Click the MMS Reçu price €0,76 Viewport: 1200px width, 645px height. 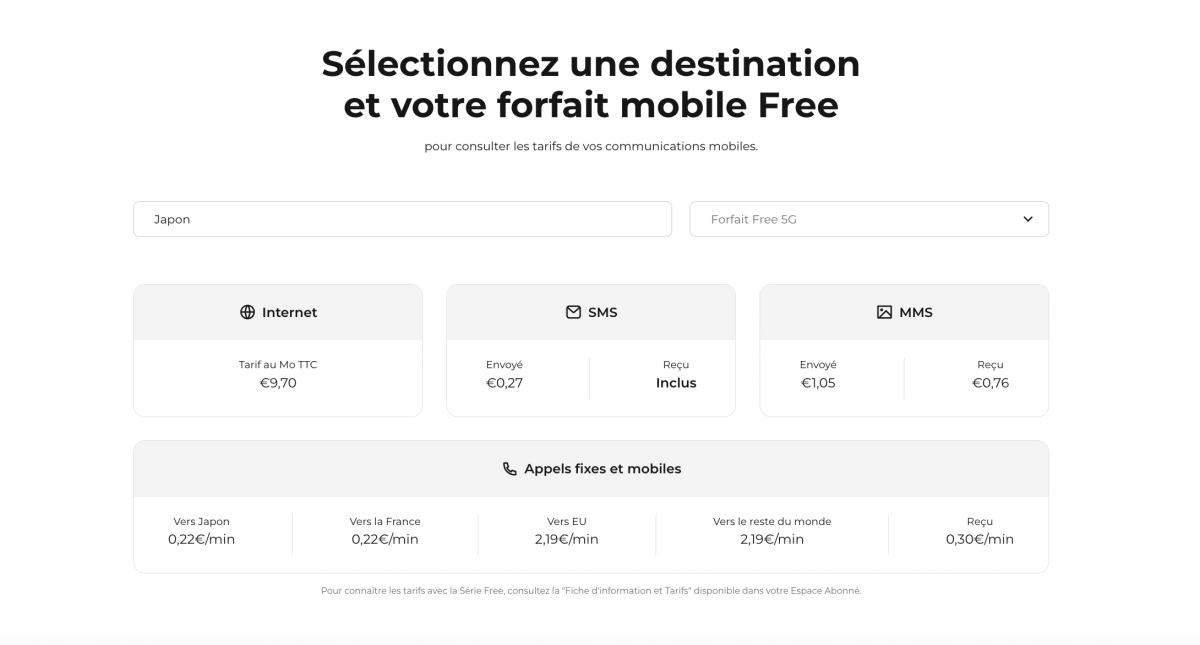click(x=990, y=383)
